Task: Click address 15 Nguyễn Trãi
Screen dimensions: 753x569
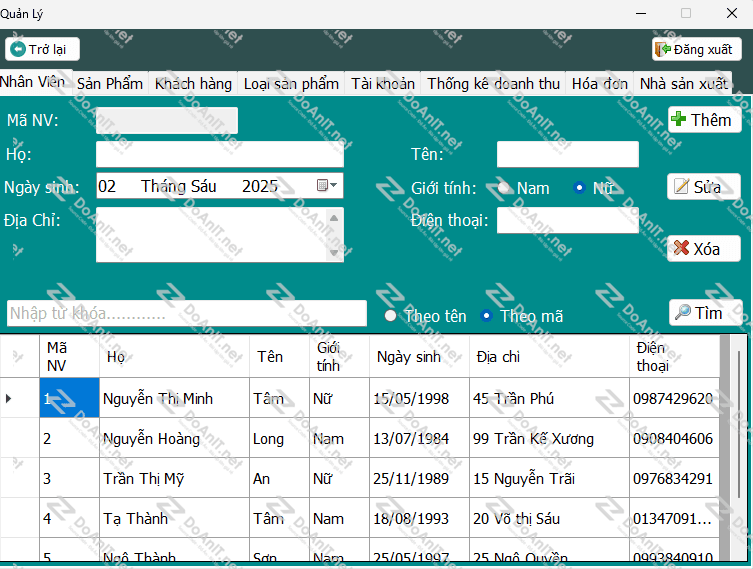Action: [549, 478]
